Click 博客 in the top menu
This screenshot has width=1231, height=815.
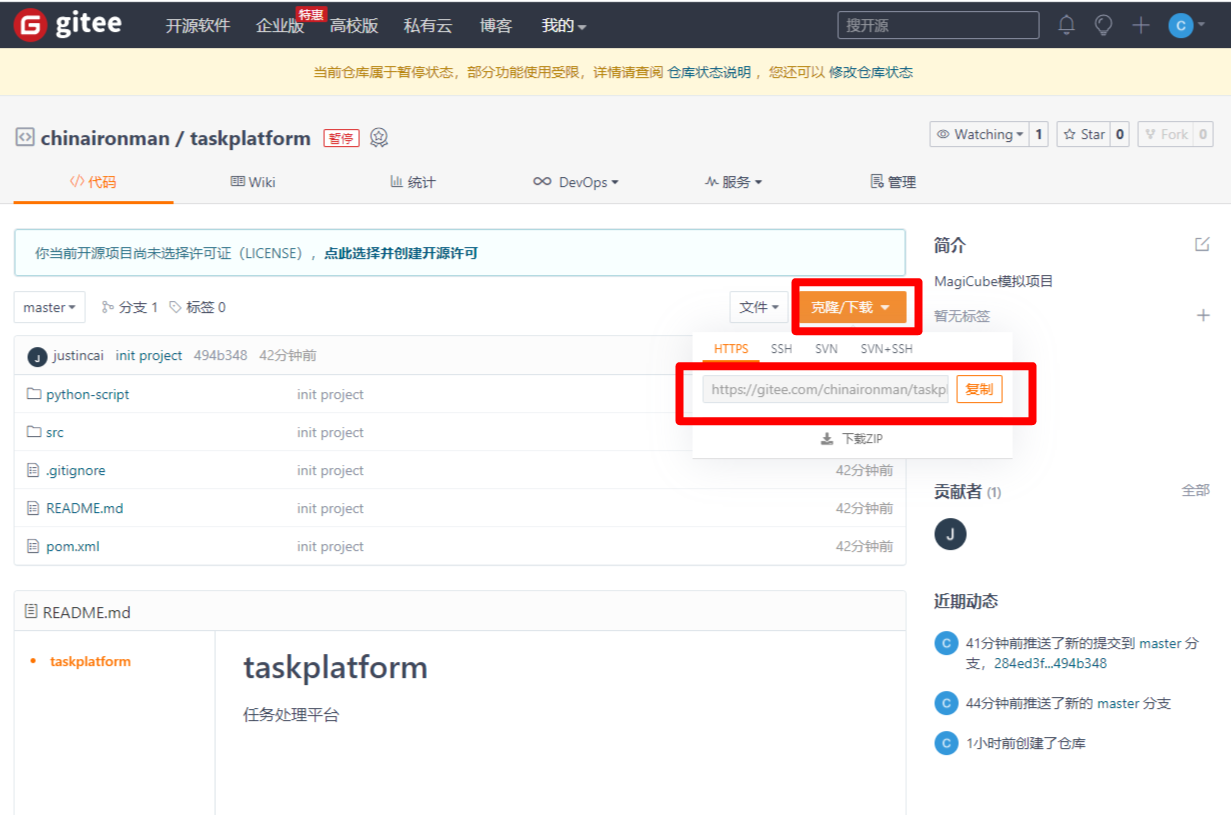pyautogui.click(x=496, y=26)
